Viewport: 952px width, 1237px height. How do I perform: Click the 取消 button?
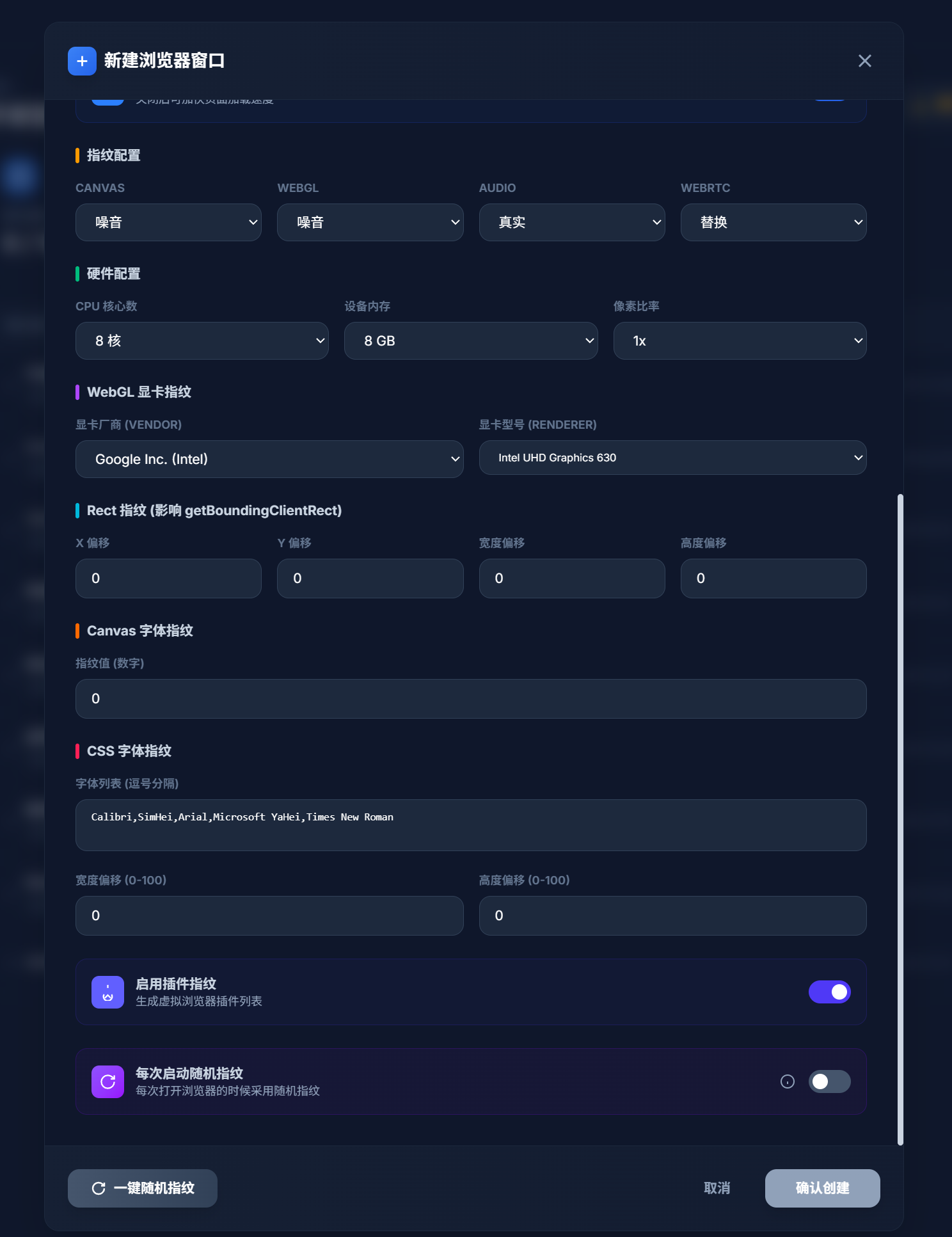pyautogui.click(x=717, y=1188)
